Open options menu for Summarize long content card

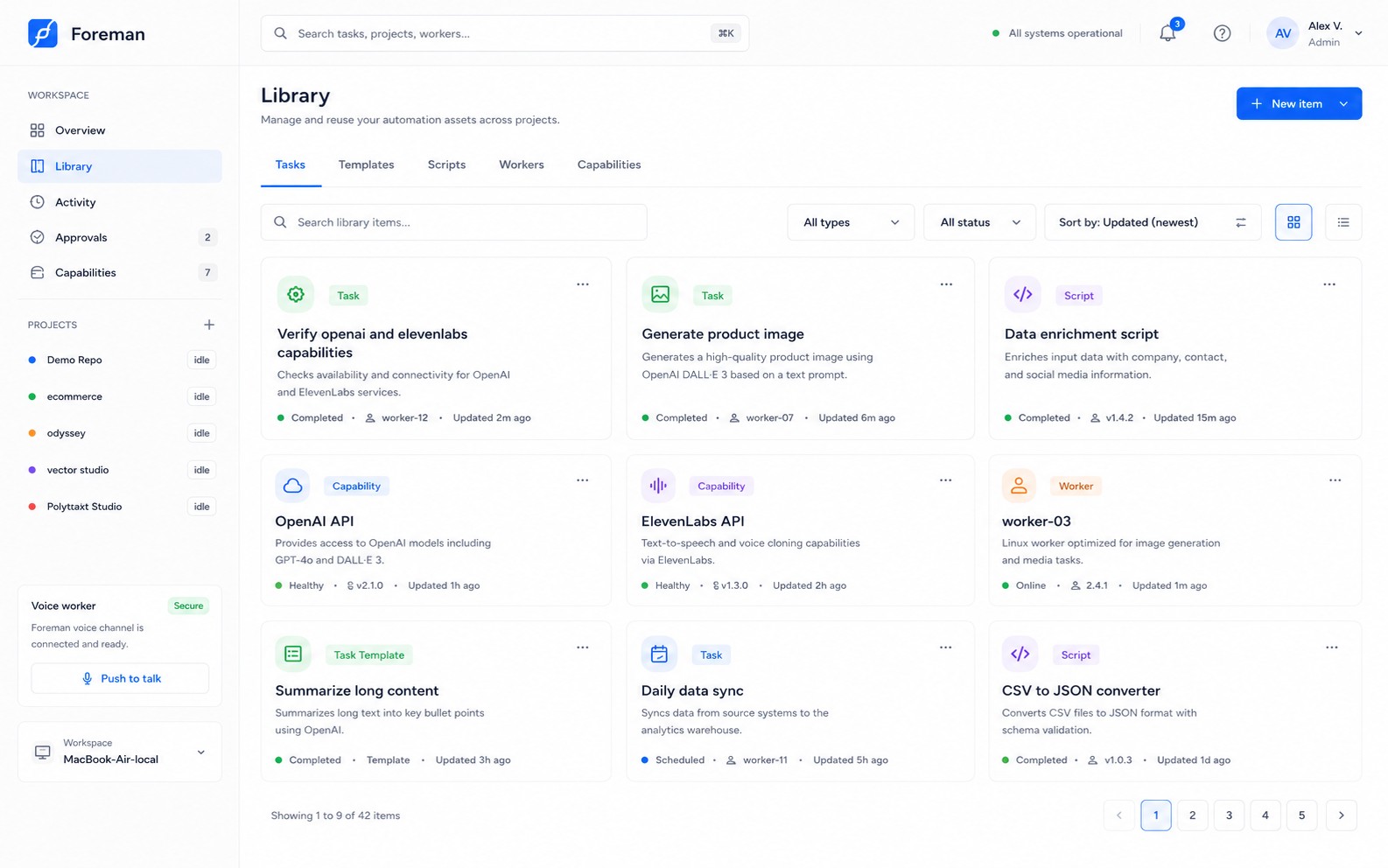click(x=583, y=647)
